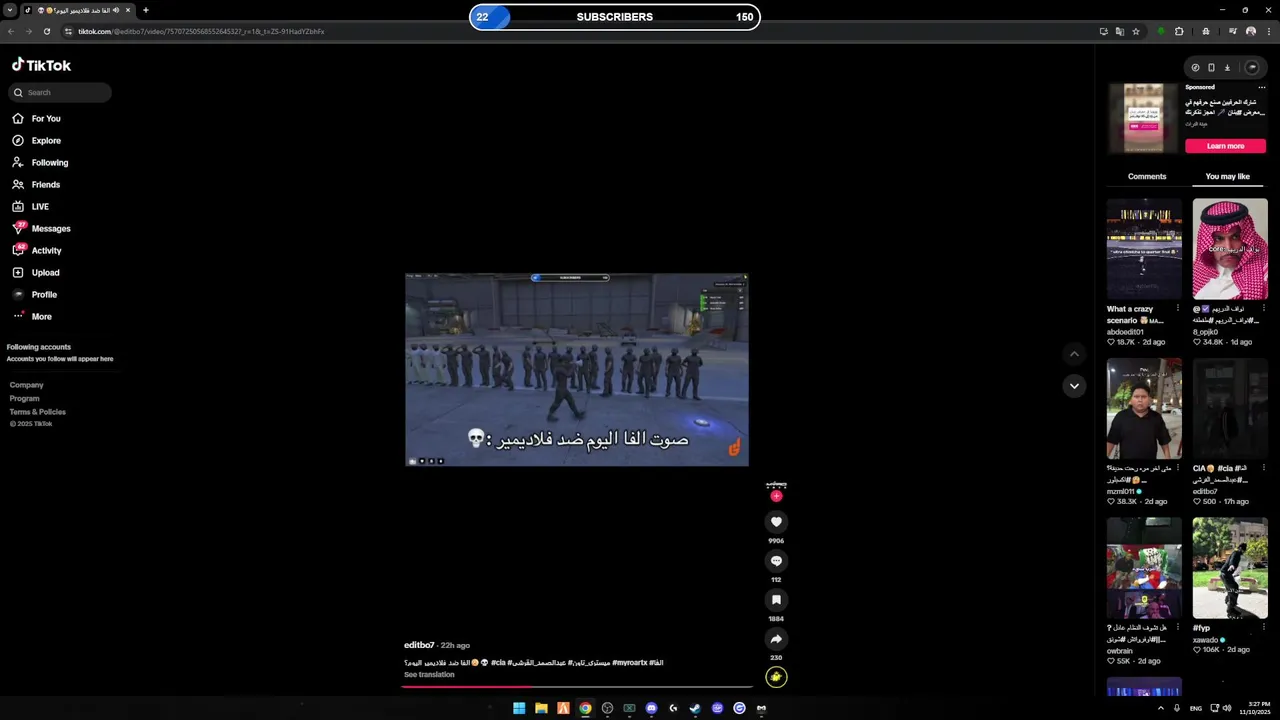This screenshot has height=720, width=1280.
Task: Open Chrome extensions puzzle icon
Action: click(x=1179, y=31)
